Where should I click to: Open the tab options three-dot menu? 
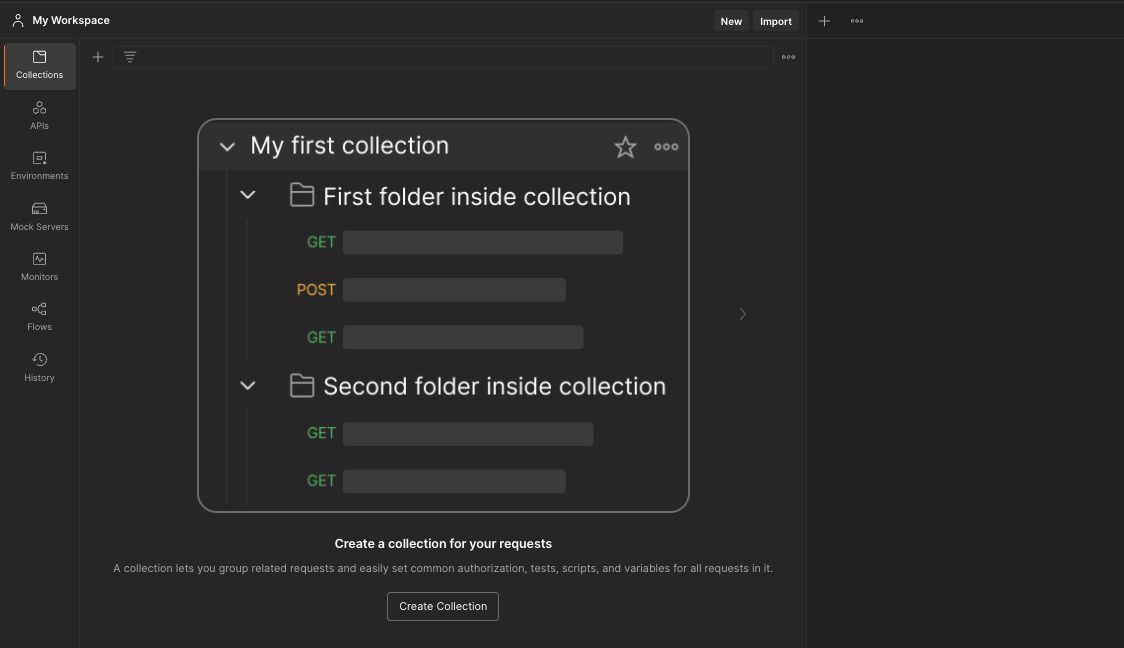[x=857, y=21]
